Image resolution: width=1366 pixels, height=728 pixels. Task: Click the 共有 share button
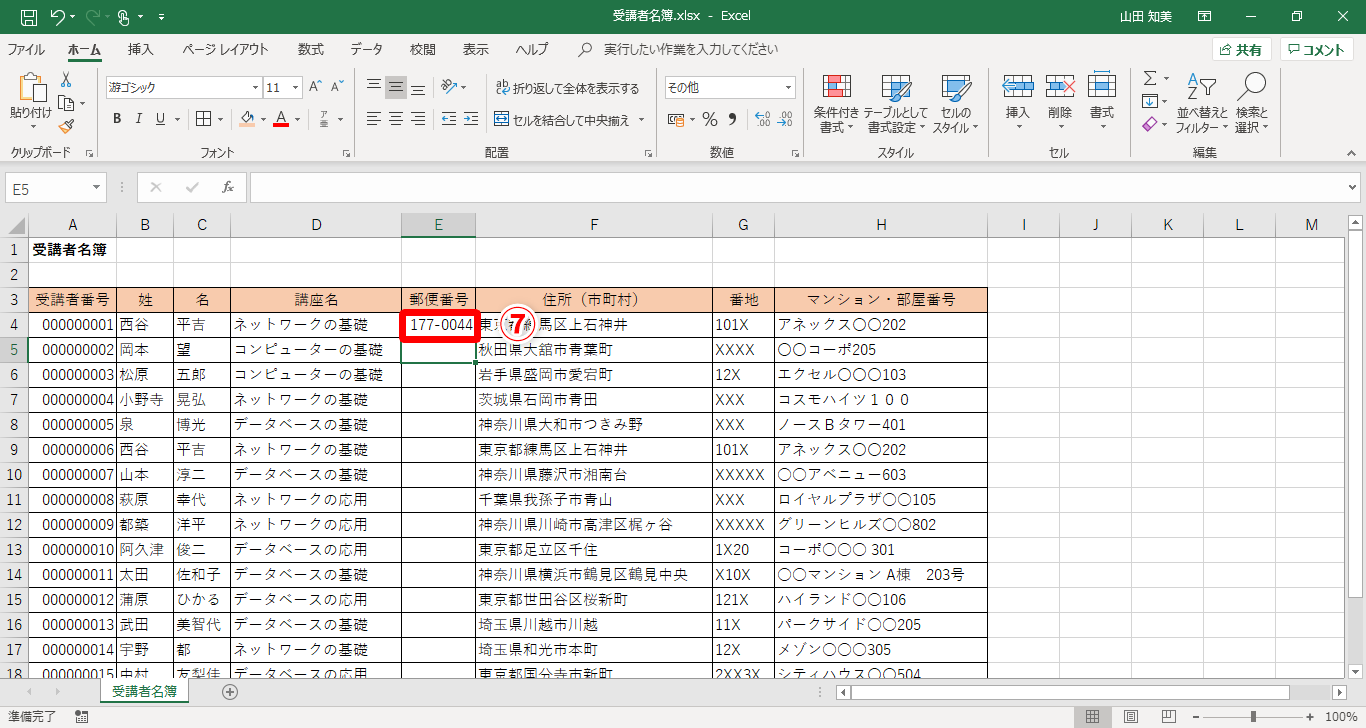coord(1241,50)
